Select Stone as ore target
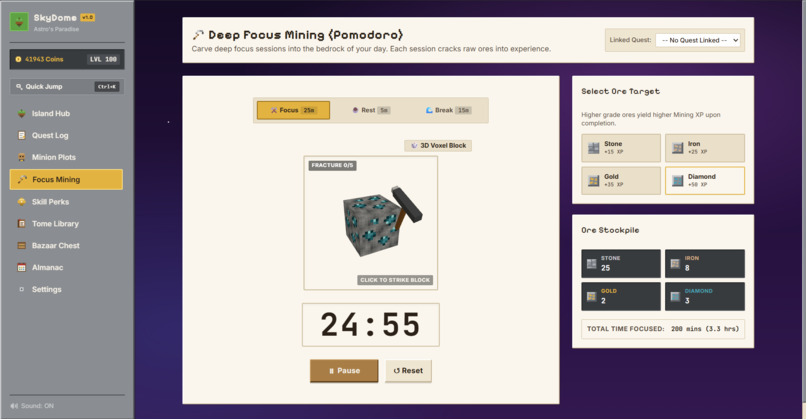The width and height of the screenshot is (806, 419). click(x=621, y=148)
